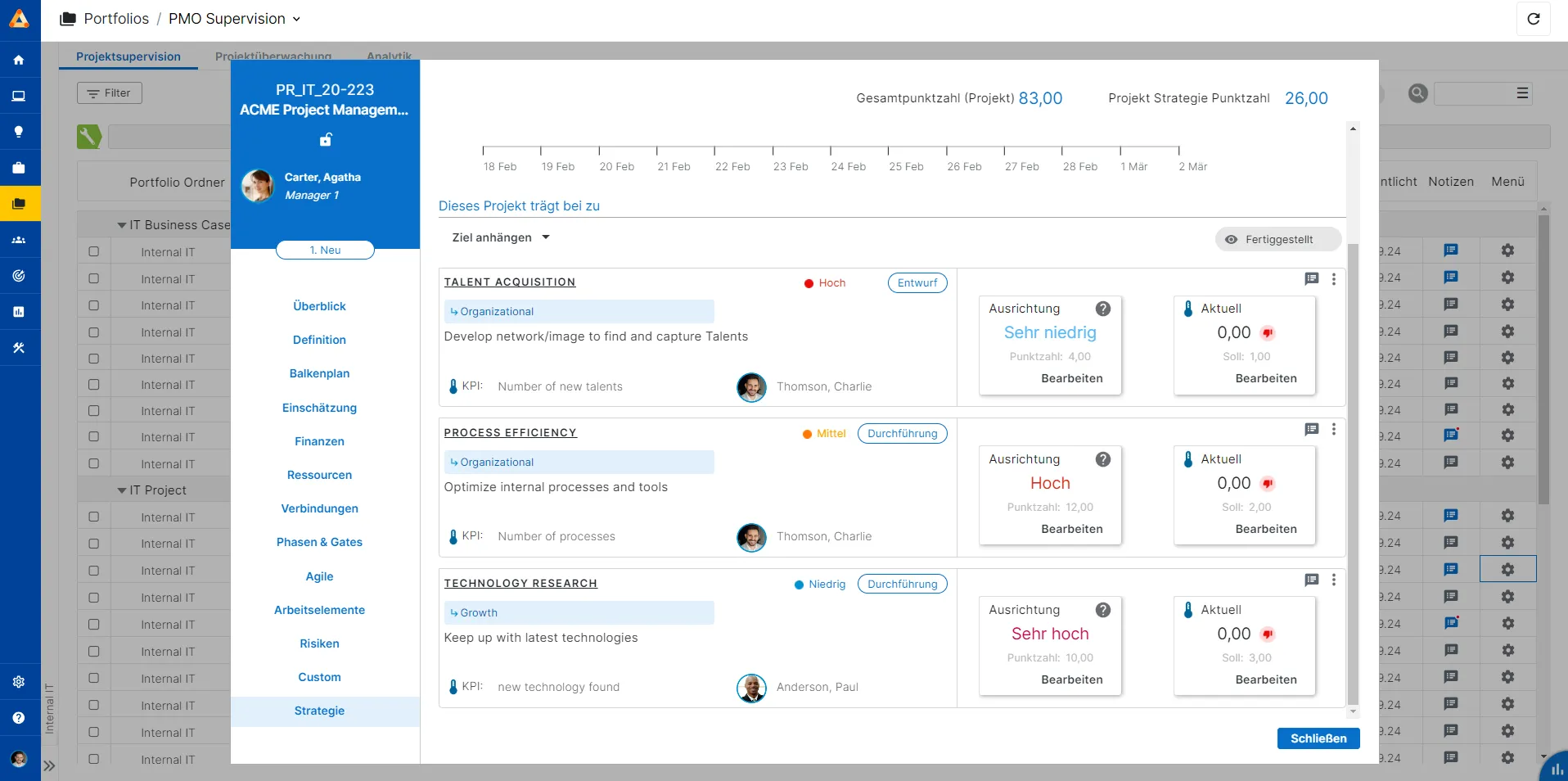Screen dimensions: 1568x781
Task: Click the Schließen button
Action: [x=1318, y=738]
